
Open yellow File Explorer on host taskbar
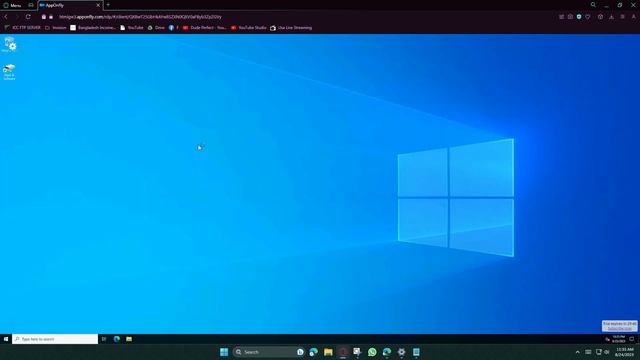coord(328,352)
